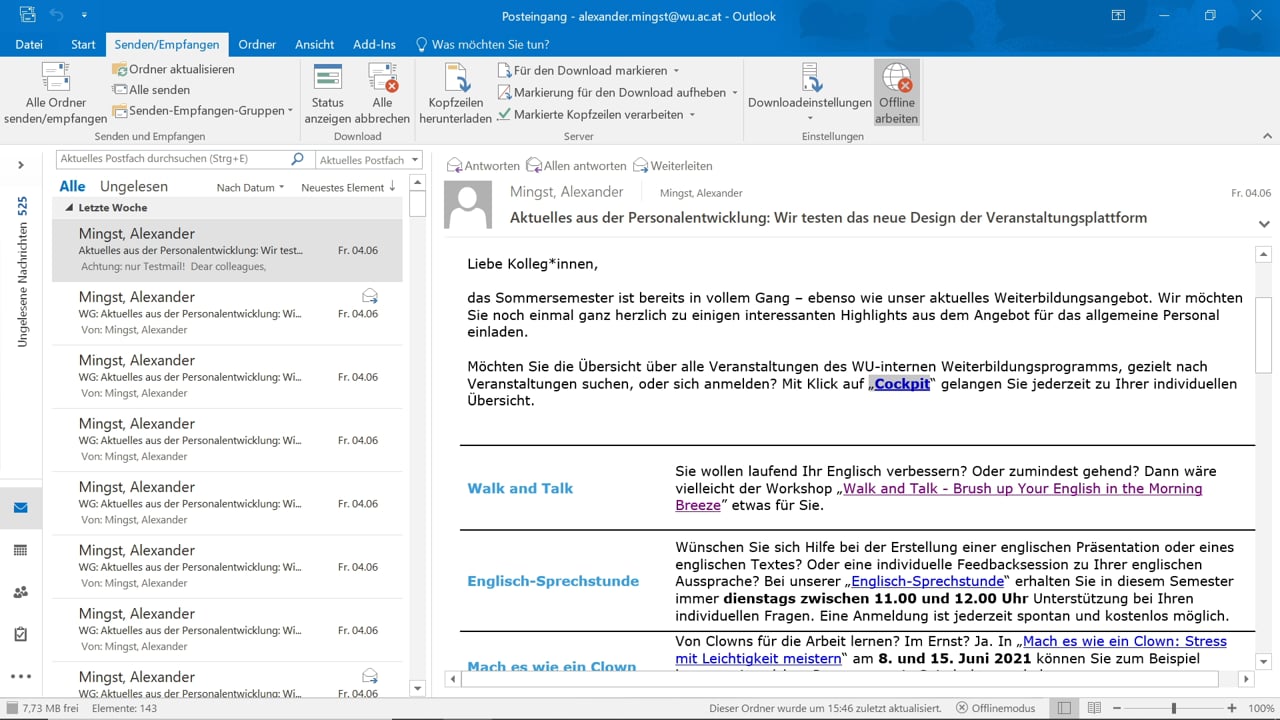Open Aktuelles Postfach scope dropdown
This screenshot has width=1280, height=720.
coord(369,160)
